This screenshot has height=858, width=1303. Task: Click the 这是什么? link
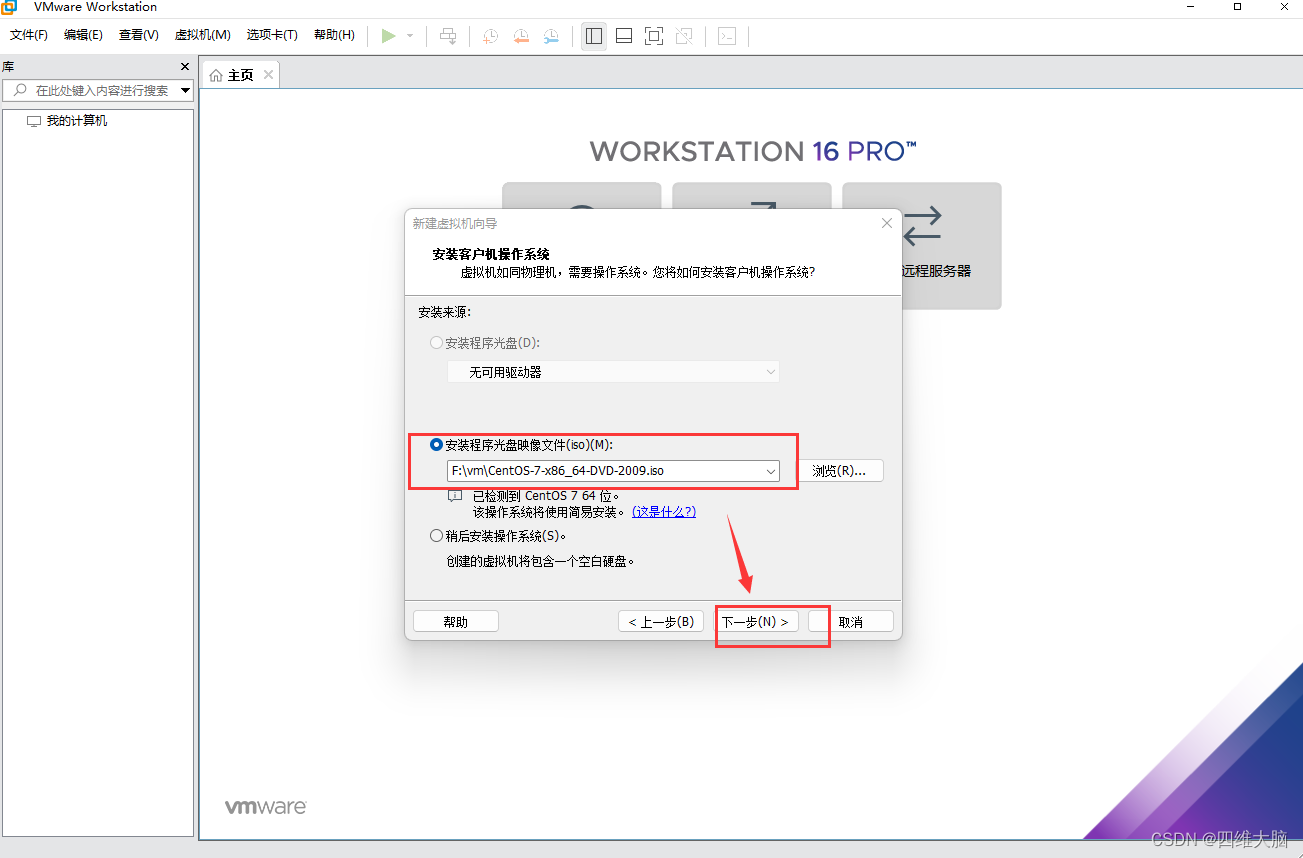click(664, 512)
